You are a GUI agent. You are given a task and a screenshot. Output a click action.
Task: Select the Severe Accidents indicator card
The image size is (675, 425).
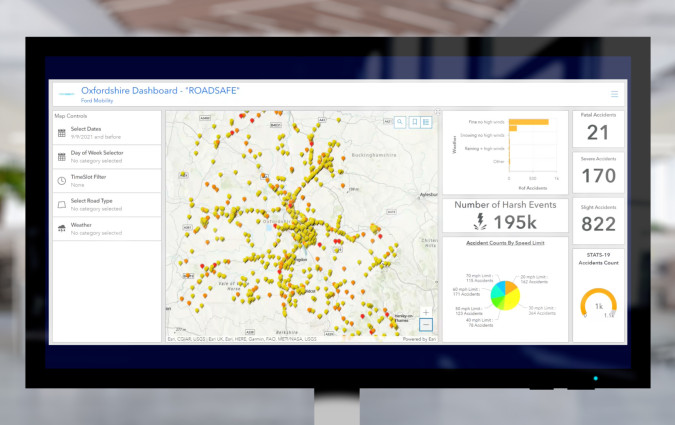598,172
